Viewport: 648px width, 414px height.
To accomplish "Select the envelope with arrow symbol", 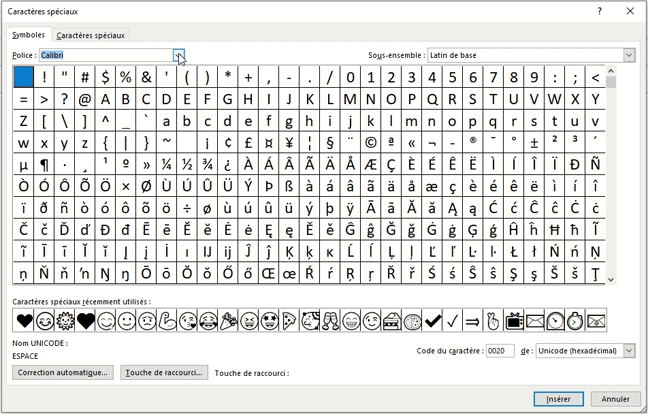I will [x=596, y=321].
